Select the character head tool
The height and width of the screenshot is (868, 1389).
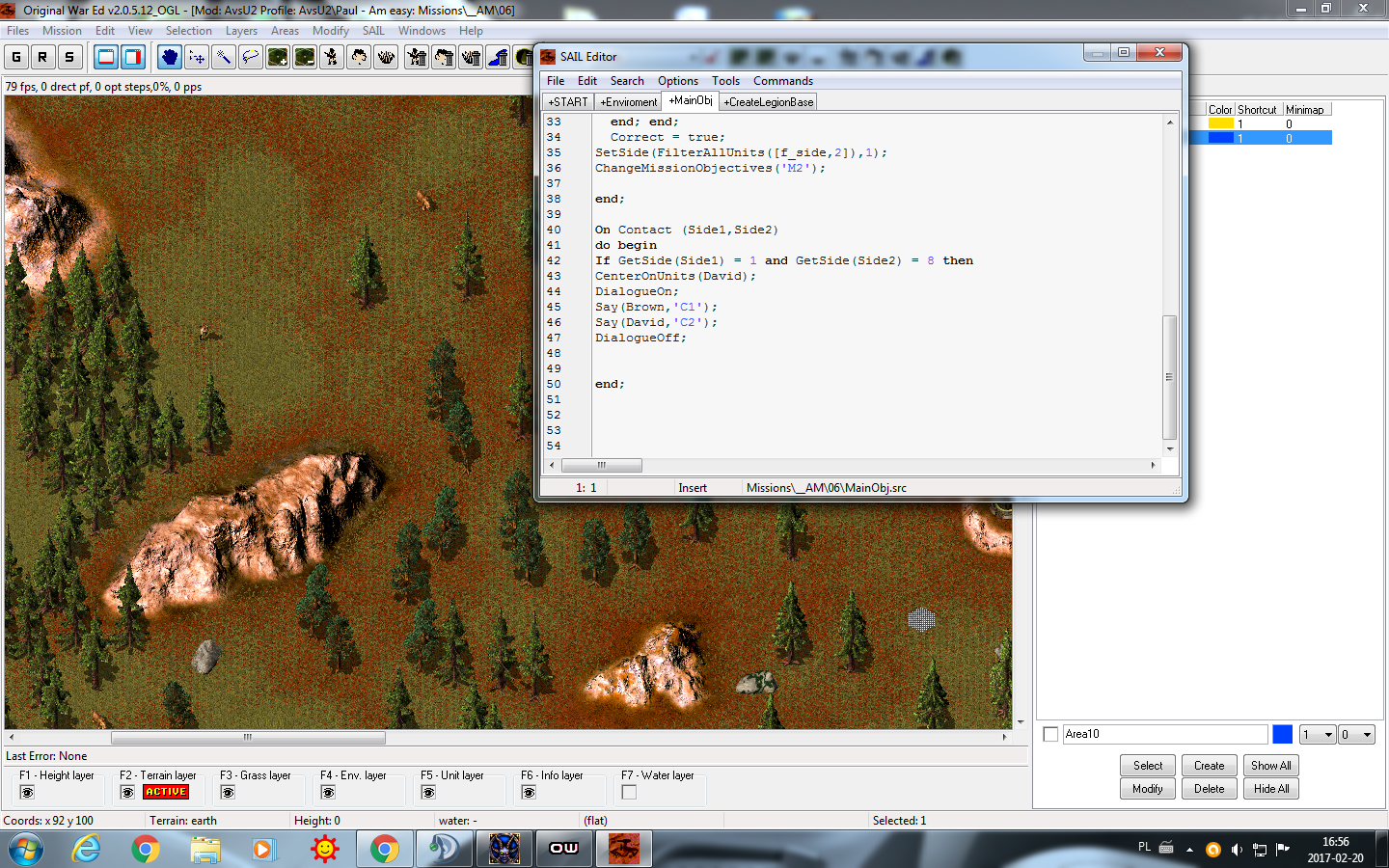click(x=359, y=57)
